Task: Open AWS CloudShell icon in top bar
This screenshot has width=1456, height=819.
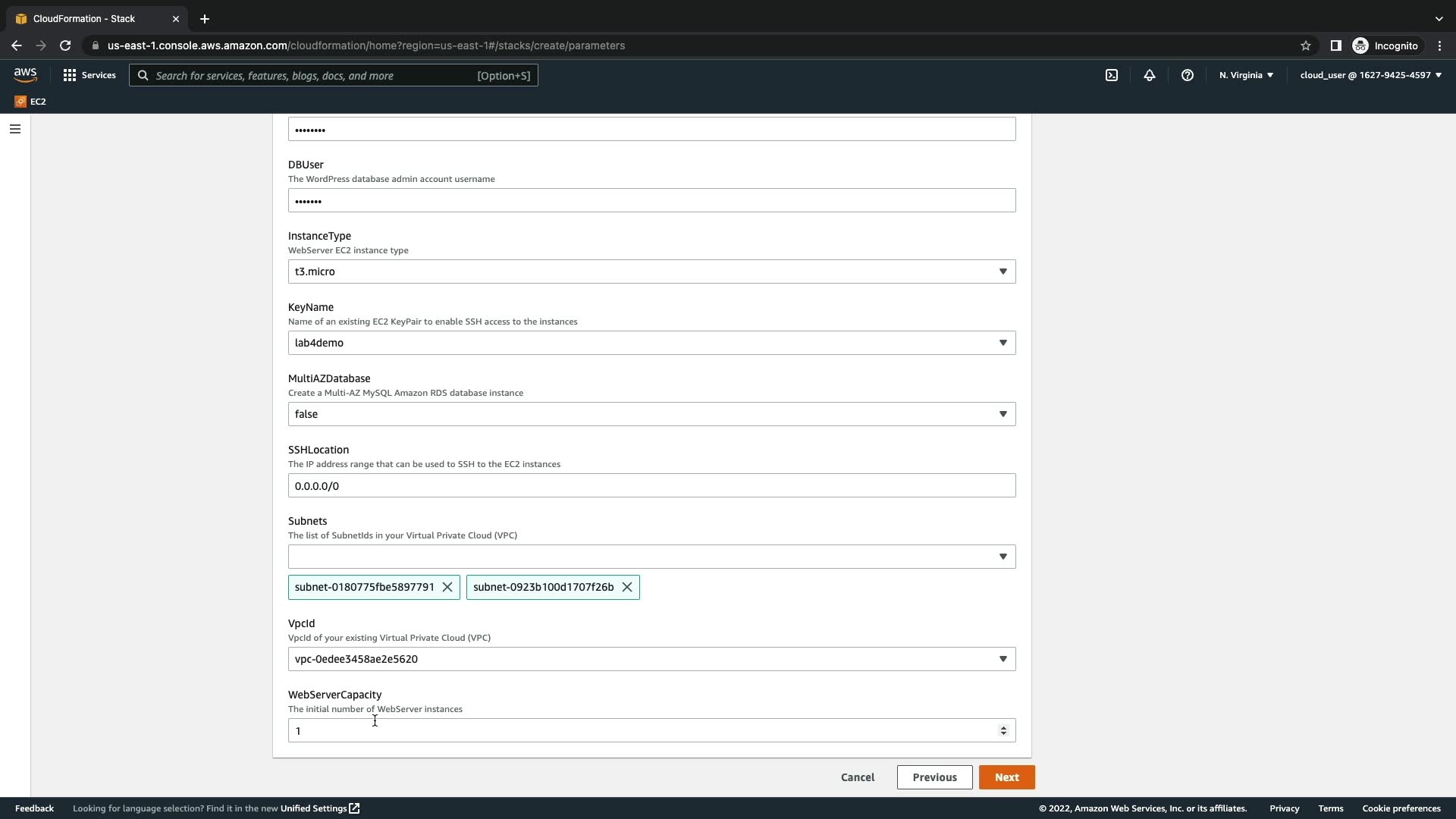Action: click(1112, 75)
